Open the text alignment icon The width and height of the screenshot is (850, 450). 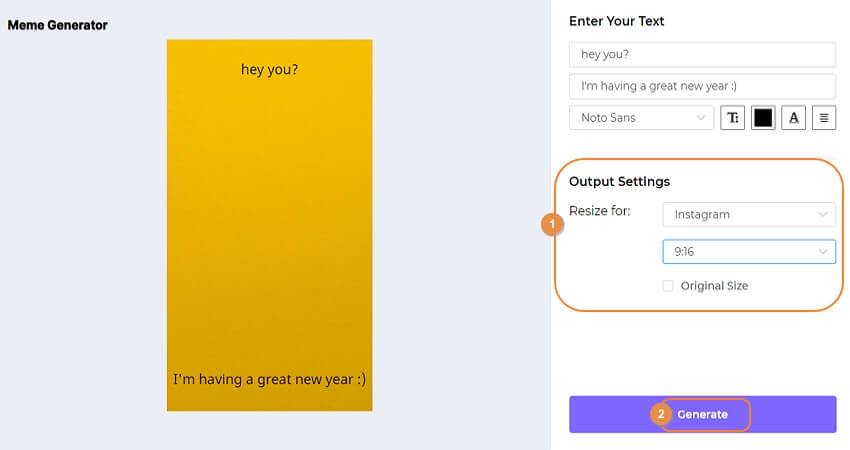[x=824, y=118]
